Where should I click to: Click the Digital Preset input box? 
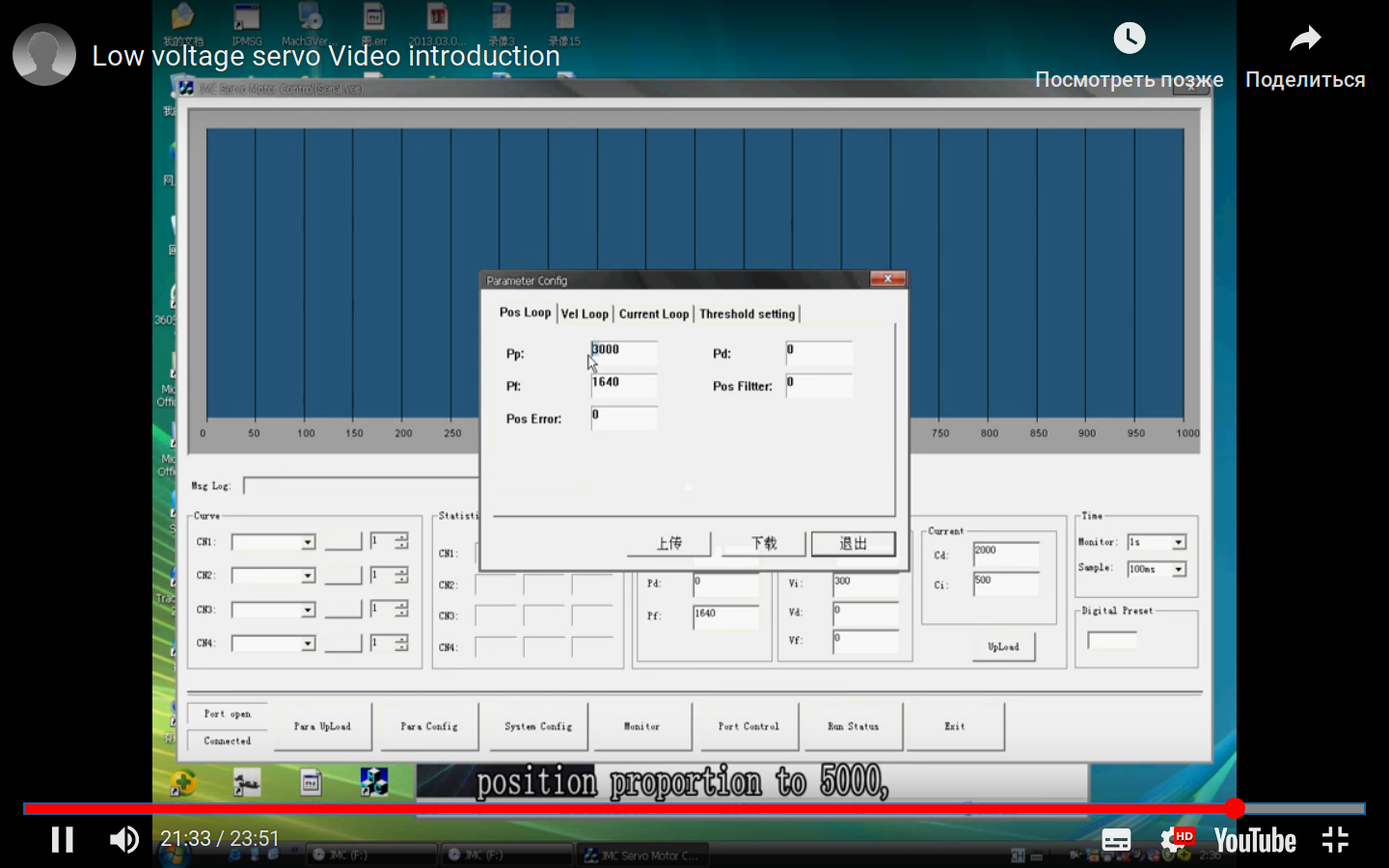[1112, 640]
